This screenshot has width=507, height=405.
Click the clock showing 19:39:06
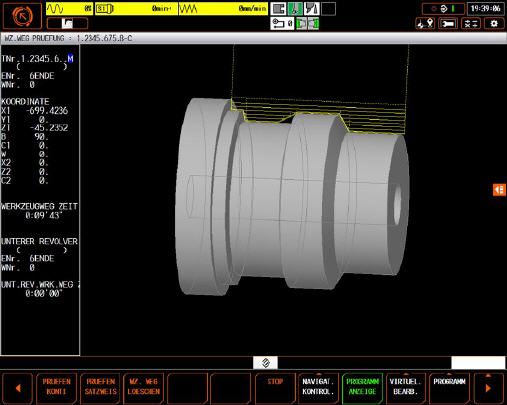pyautogui.click(x=485, y=9)
